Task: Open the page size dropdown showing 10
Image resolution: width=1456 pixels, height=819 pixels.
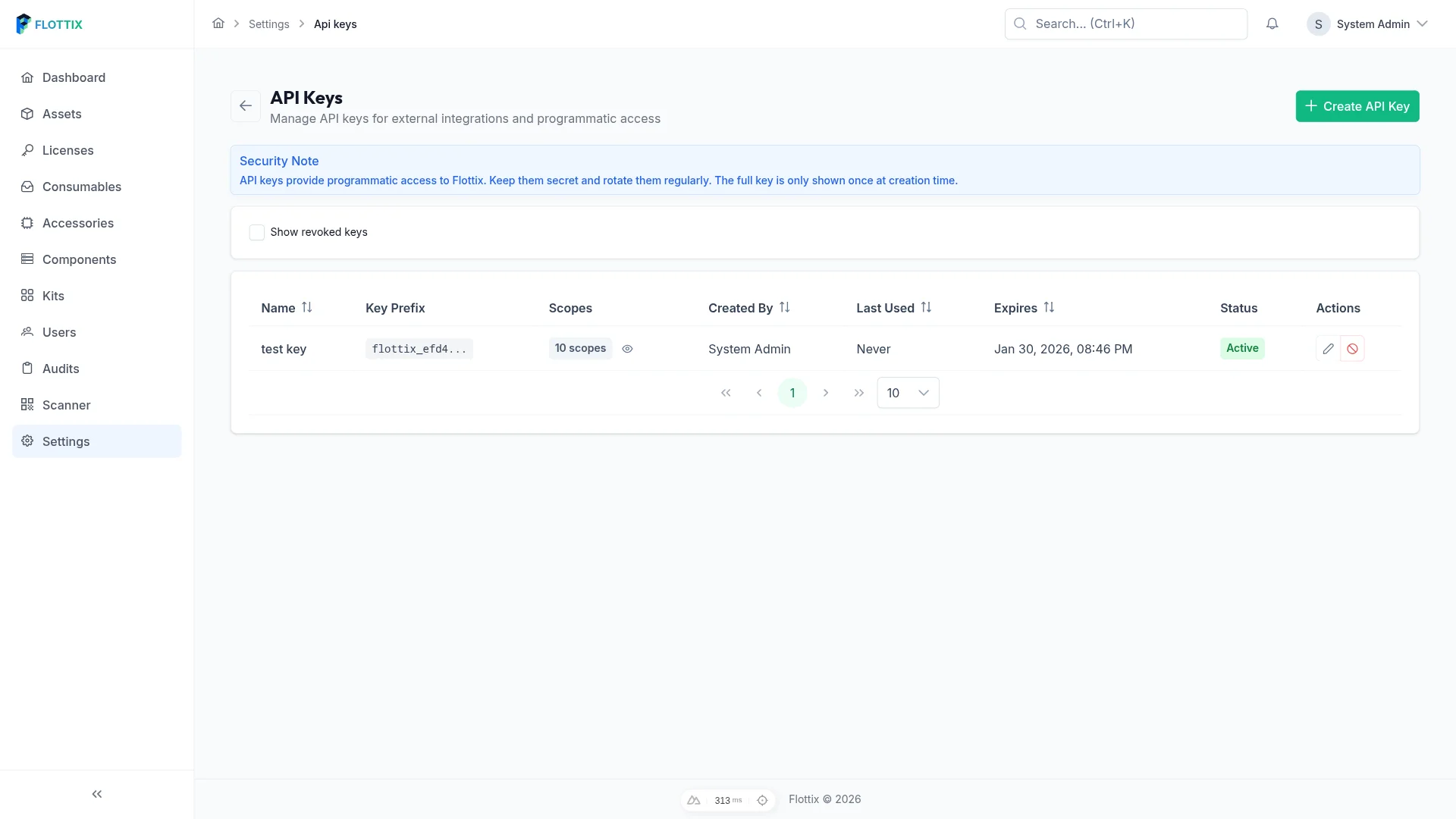Action: pyautogui.click(x=908, y=393)
